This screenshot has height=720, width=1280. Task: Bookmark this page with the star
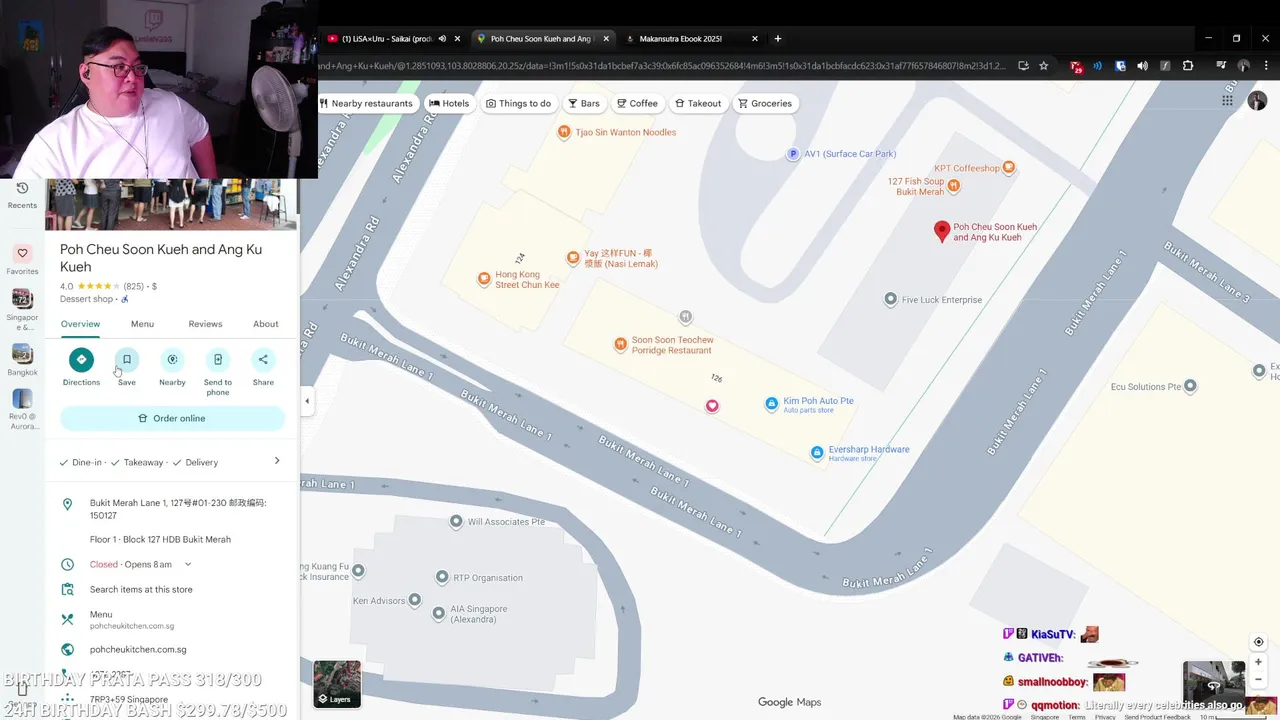click(x=1044, y=66)
